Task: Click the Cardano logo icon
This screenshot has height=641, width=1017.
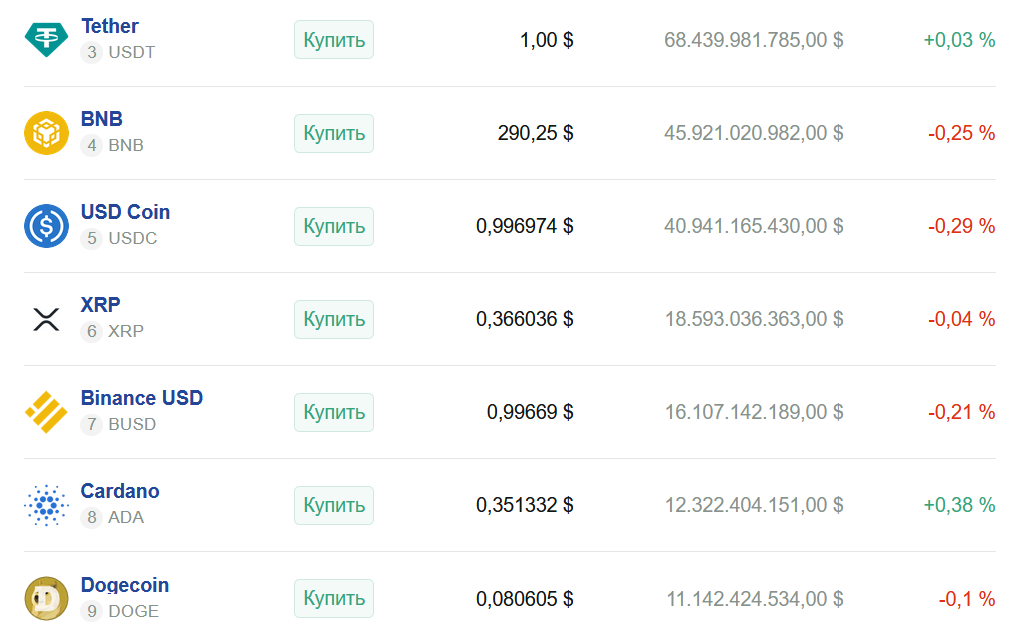Action: (46, 505)
